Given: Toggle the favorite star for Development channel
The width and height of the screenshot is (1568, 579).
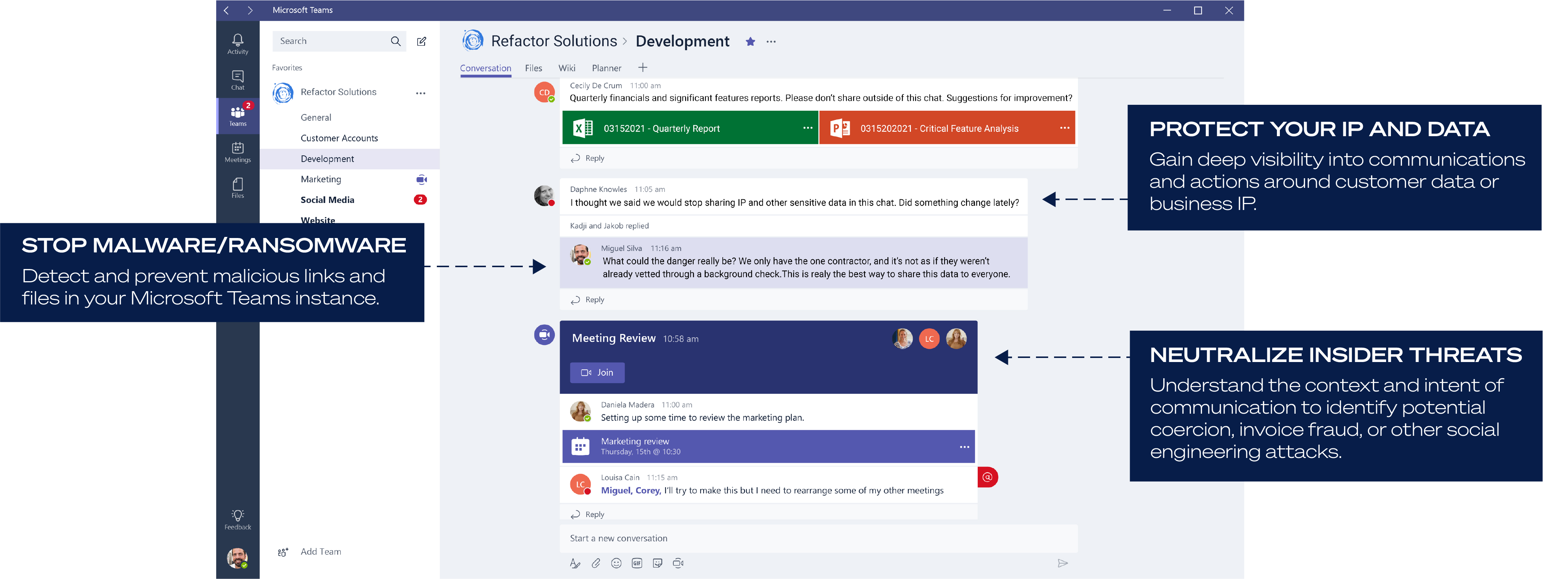Looking at the screenshot, I should coord(750,41).
